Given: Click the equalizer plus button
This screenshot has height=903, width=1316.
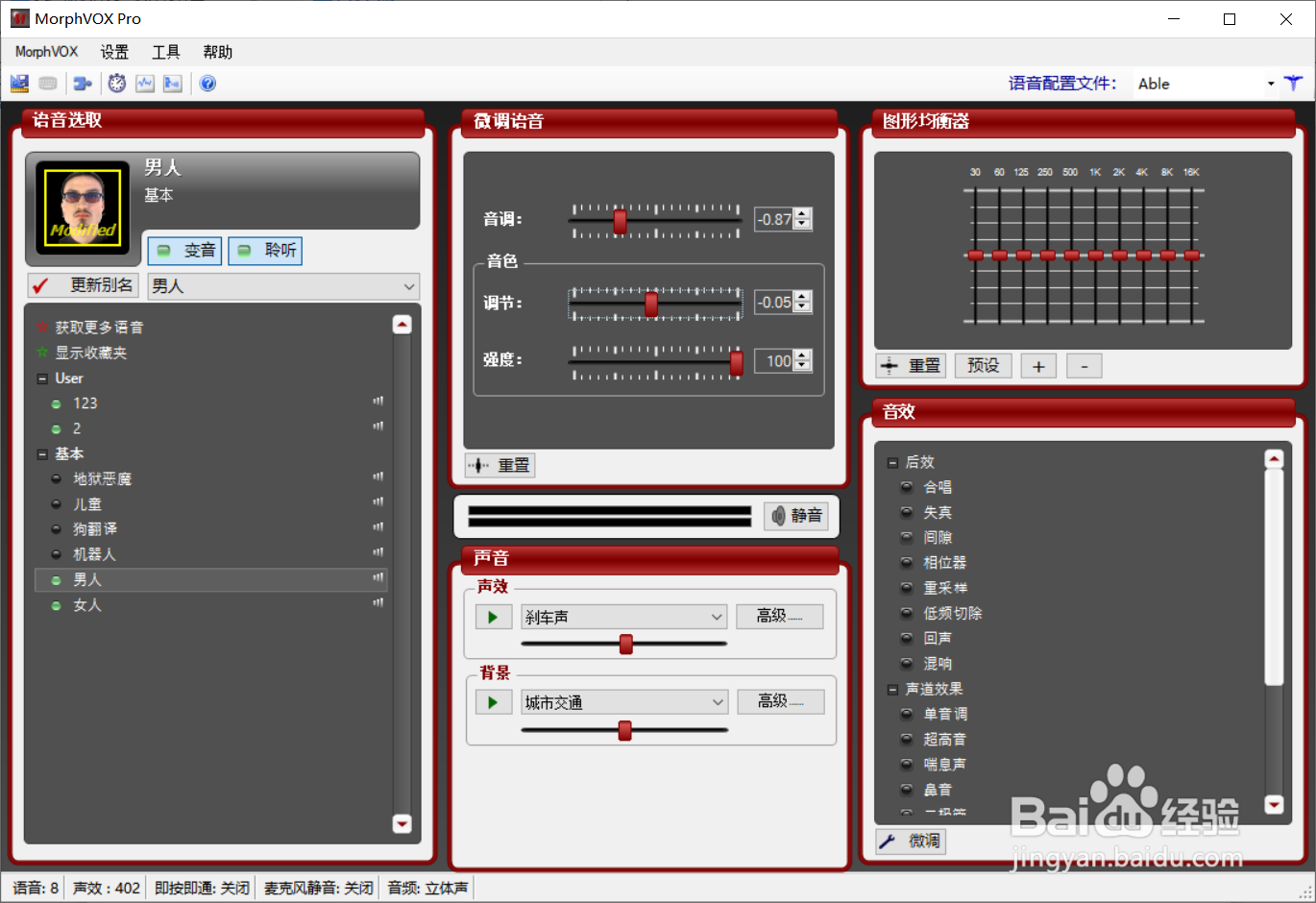Looking at the screenshot, I should [x=1038, y=366].
